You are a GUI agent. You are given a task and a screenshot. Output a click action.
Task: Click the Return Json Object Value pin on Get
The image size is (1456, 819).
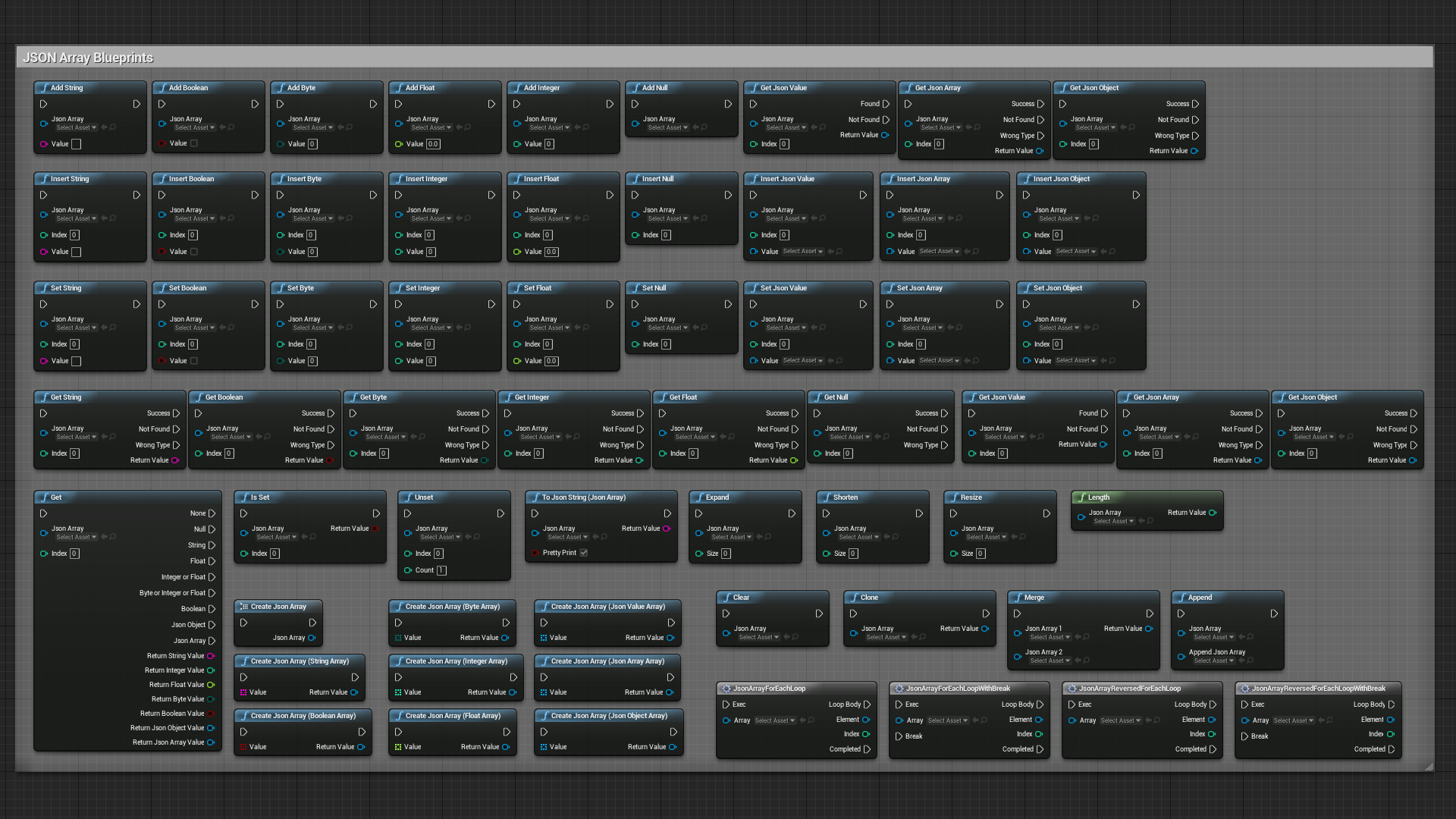tap(211, 728)
